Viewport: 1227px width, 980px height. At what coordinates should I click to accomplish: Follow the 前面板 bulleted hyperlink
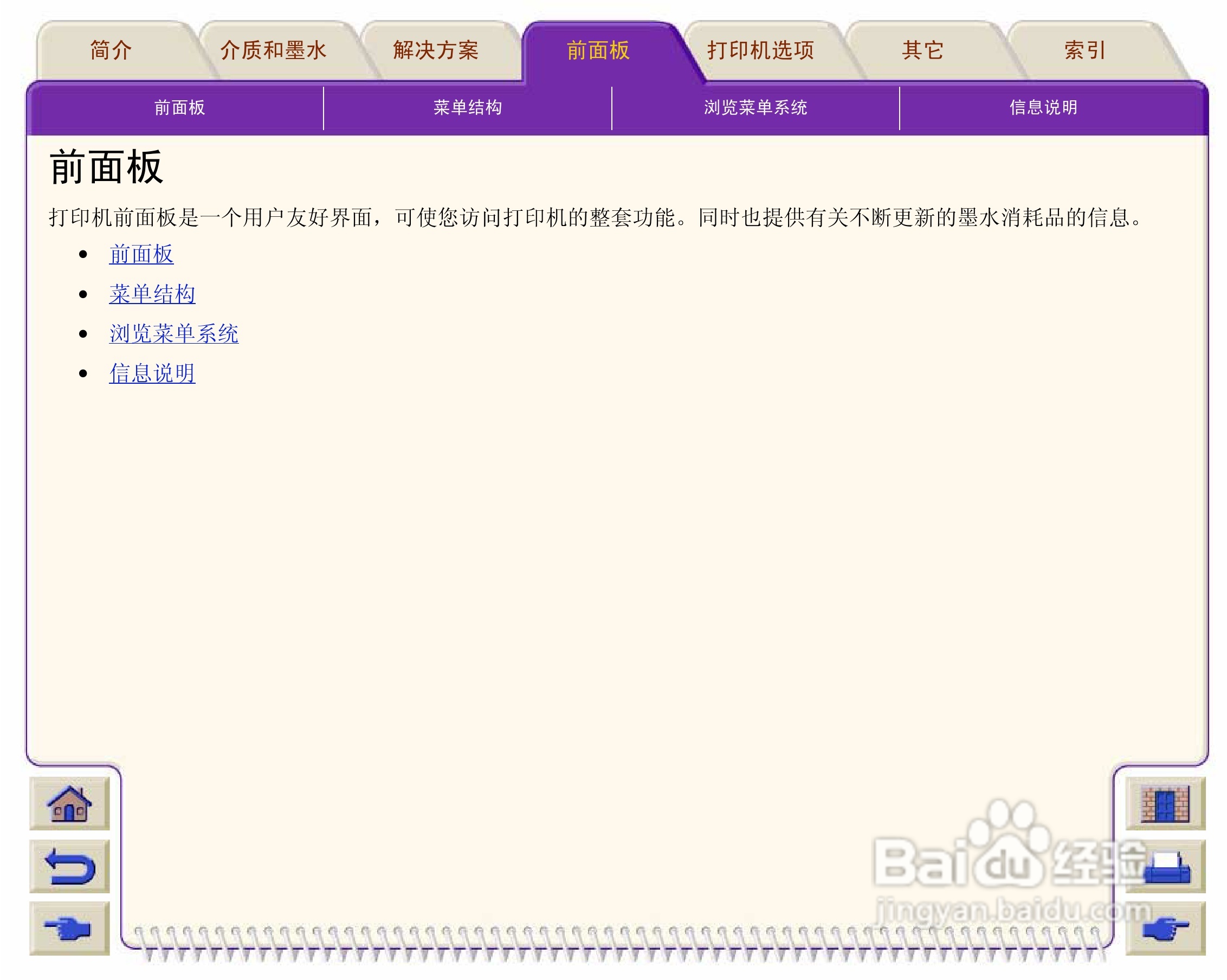click(141, 254)
